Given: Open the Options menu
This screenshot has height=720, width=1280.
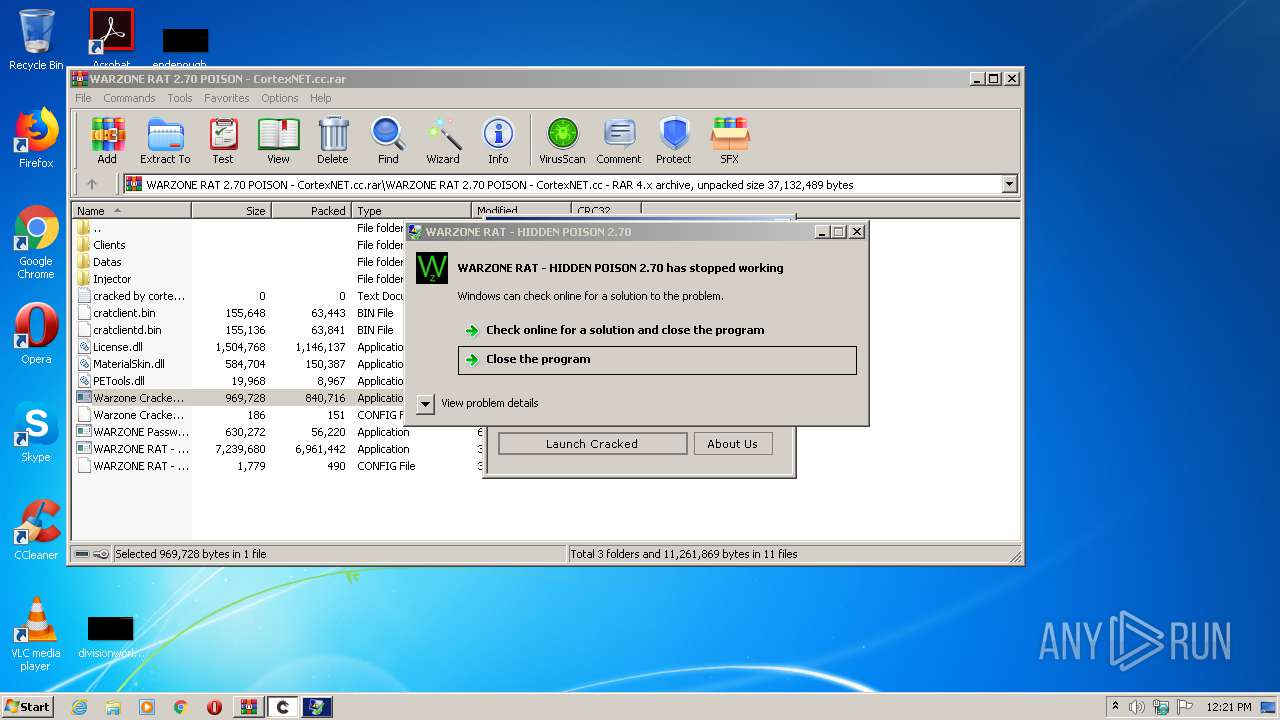Looking at the screenshot, I should (x=280, y=98).
